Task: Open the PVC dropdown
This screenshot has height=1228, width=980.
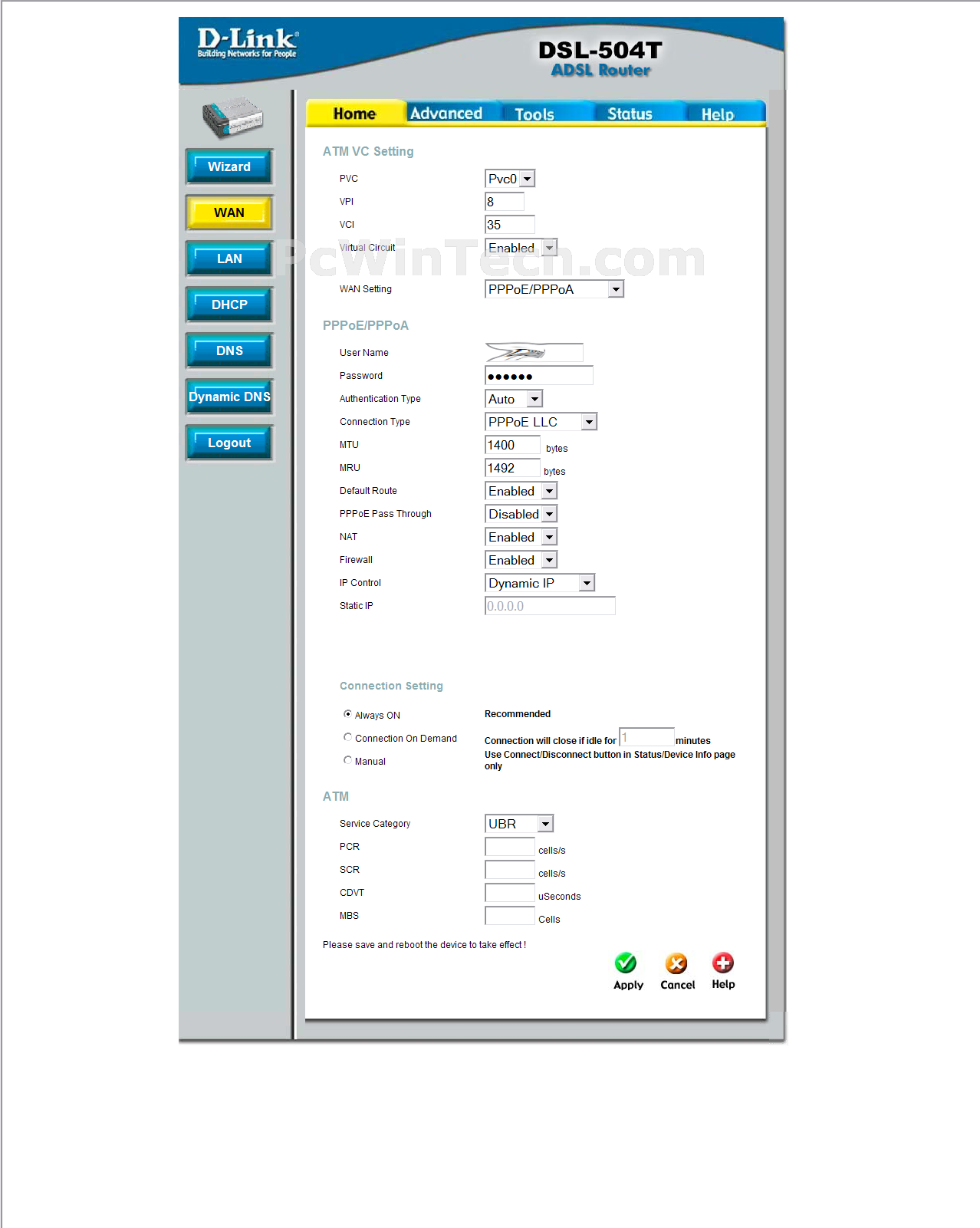Action: [510, 179]
